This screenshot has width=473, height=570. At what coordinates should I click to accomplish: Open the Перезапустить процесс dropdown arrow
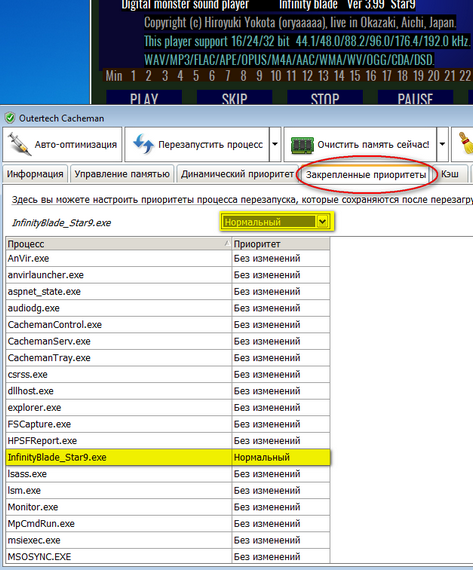pos(275,144)
